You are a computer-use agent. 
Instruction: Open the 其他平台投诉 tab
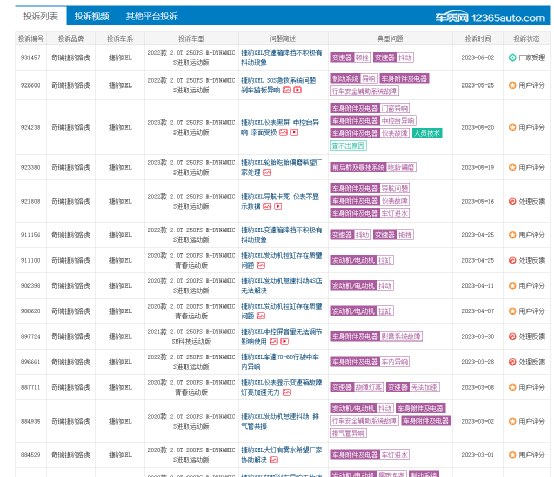click(x=152, y=16)
